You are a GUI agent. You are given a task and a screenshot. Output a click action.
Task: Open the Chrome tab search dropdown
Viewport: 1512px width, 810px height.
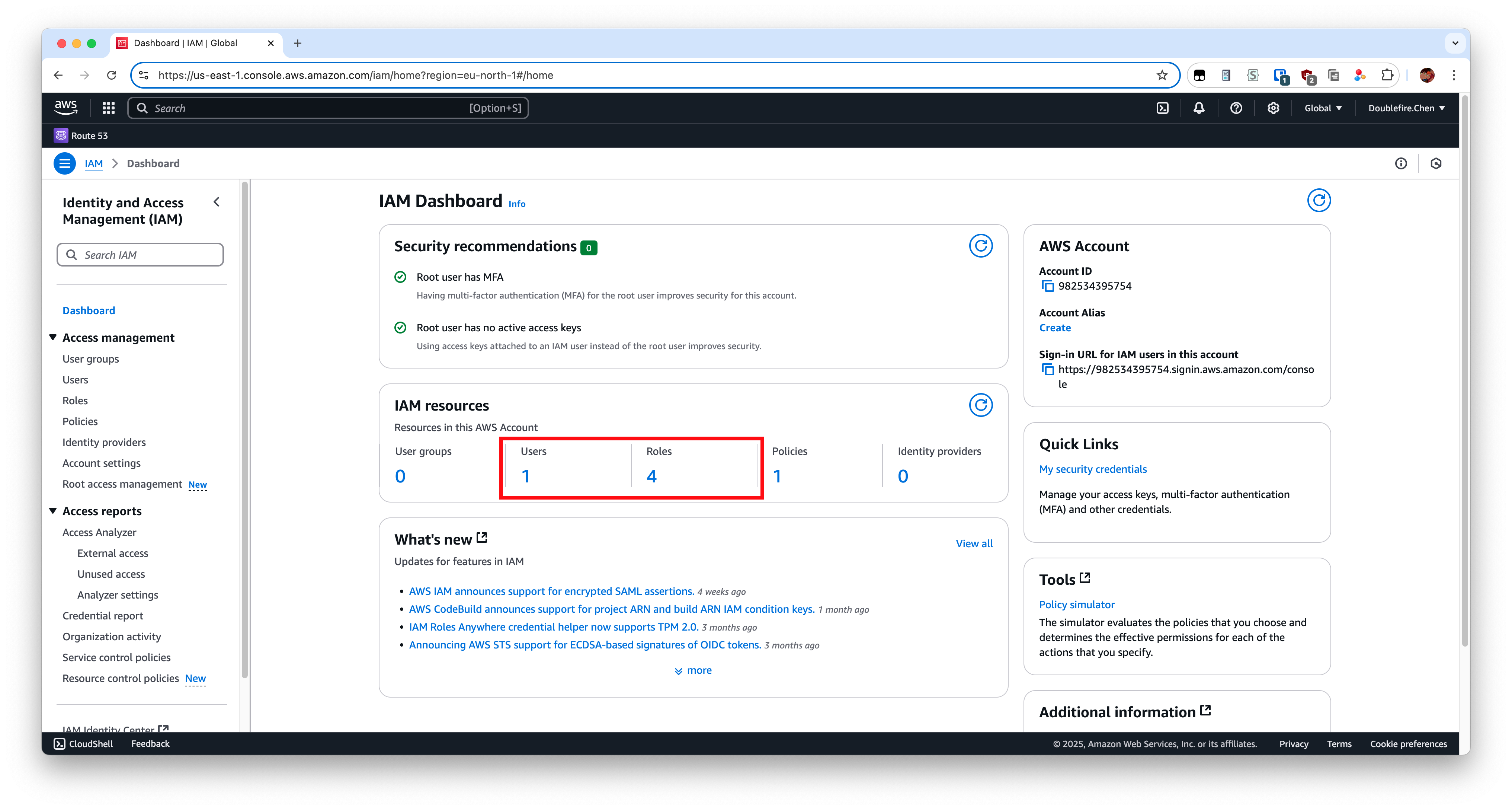point(1454,43)
